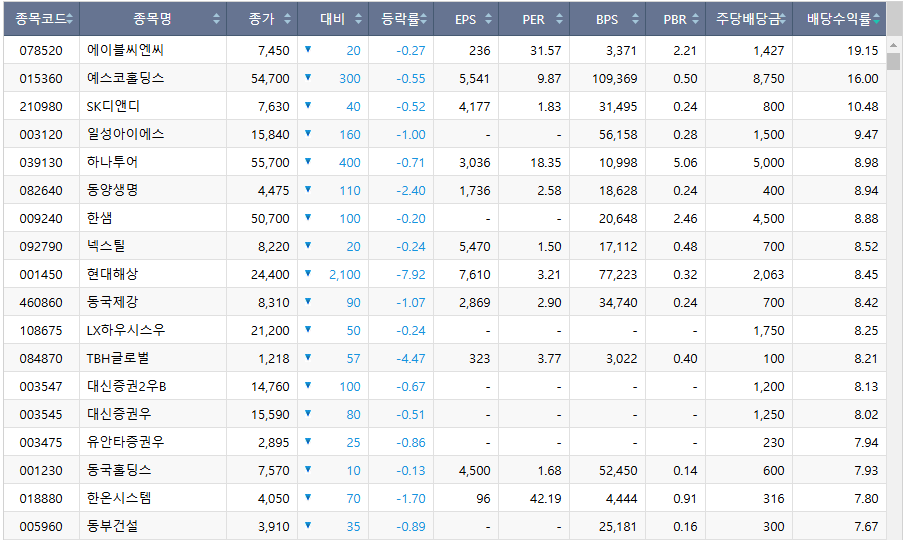Click dividend yield 19.15
This screenshot has height=540, width=905.
[x=863, y=51]
